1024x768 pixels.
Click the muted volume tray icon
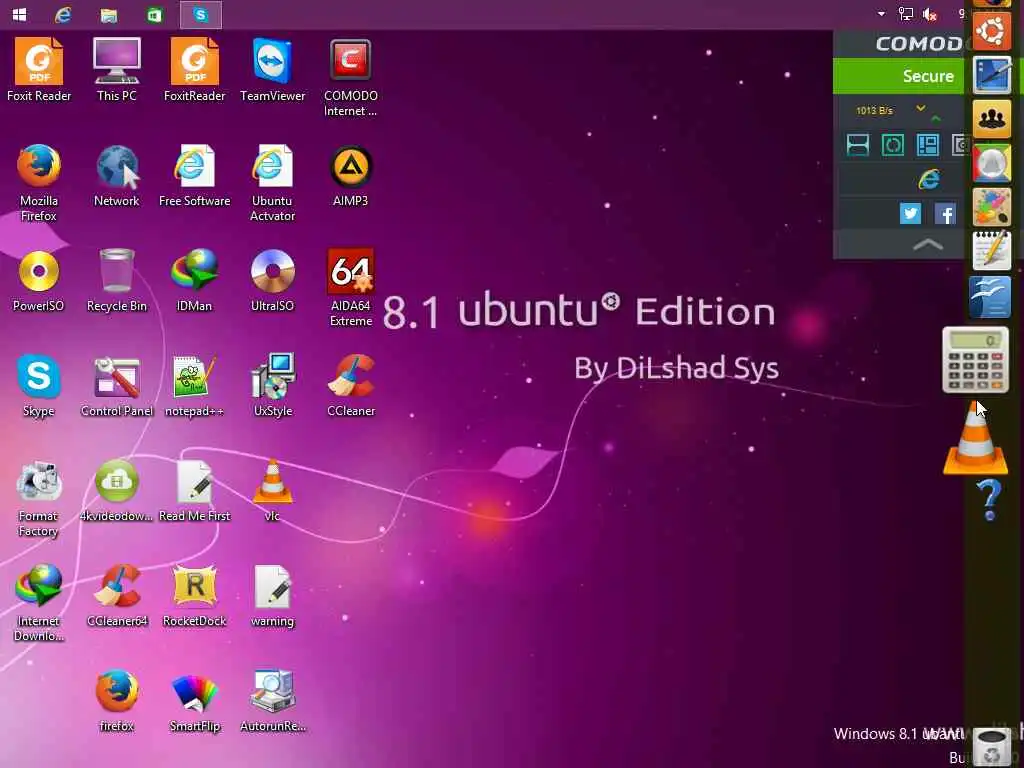point(930,14)
